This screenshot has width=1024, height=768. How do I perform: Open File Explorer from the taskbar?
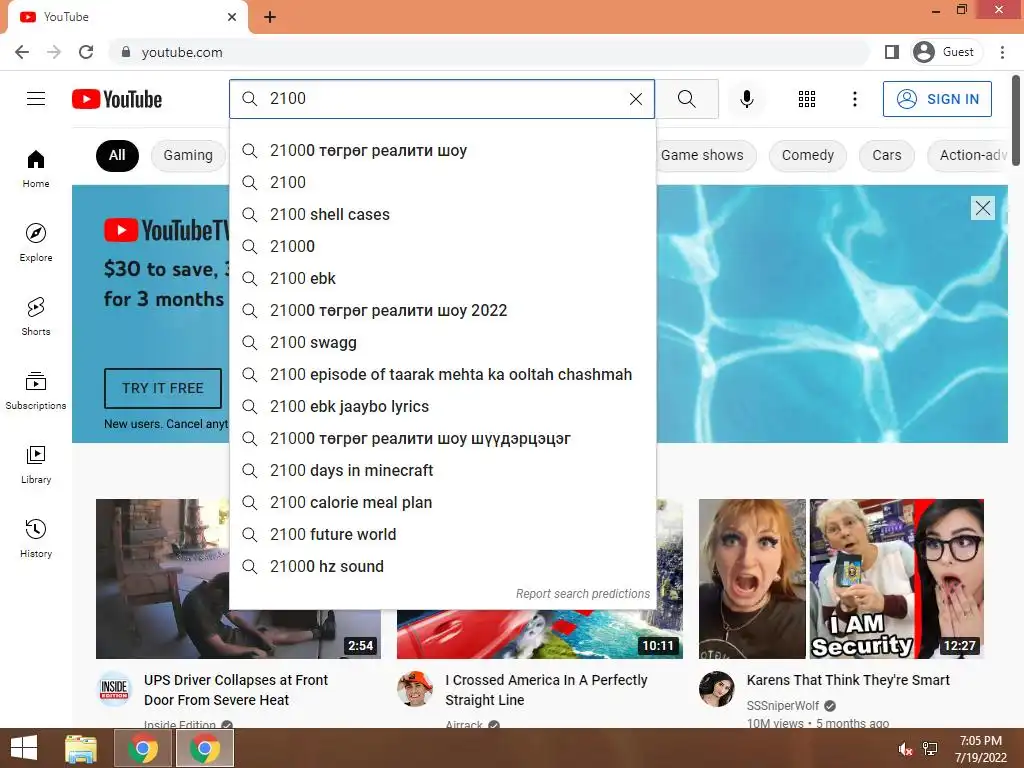pos(81,748)
